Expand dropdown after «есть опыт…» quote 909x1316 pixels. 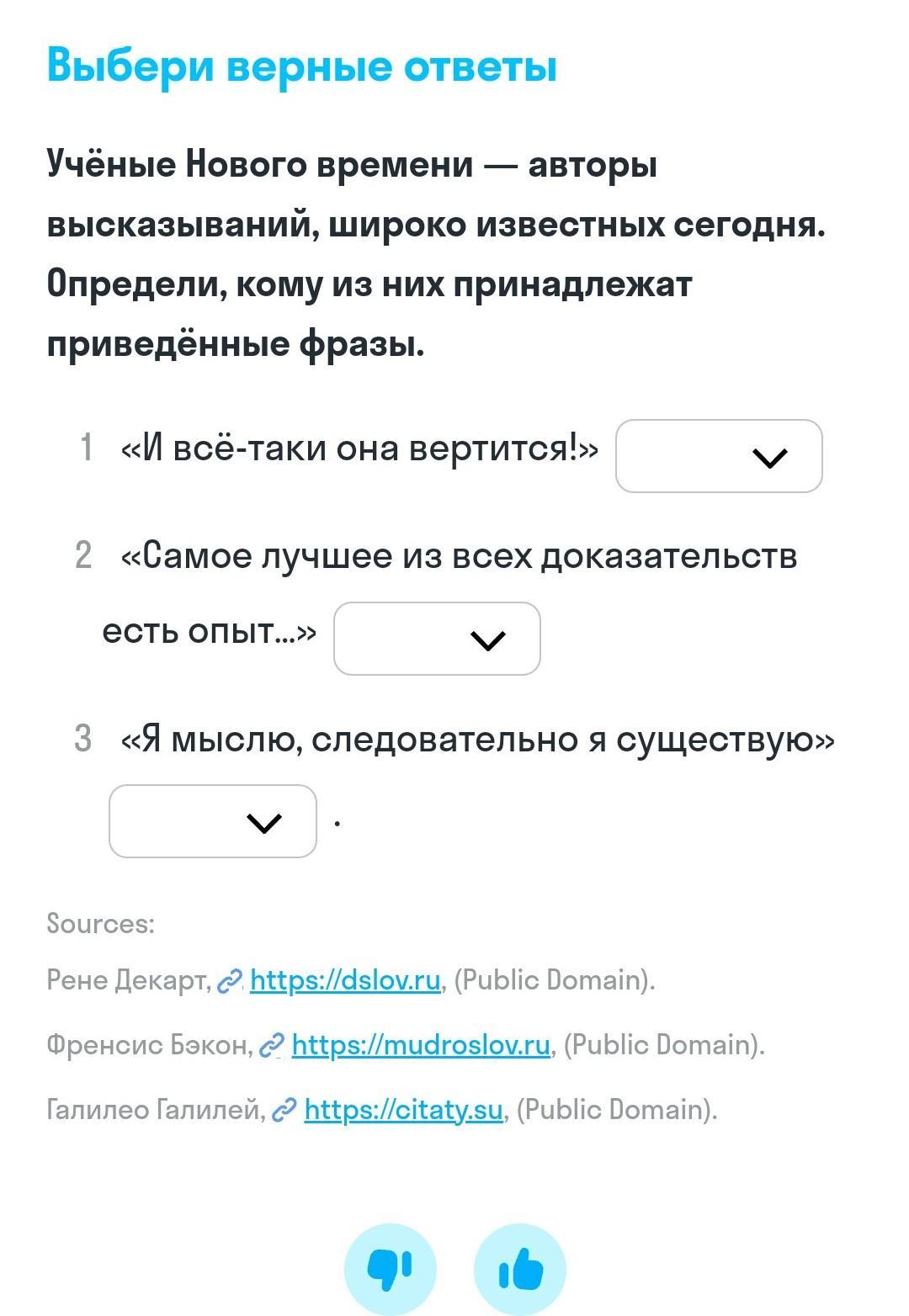[437, 639]
